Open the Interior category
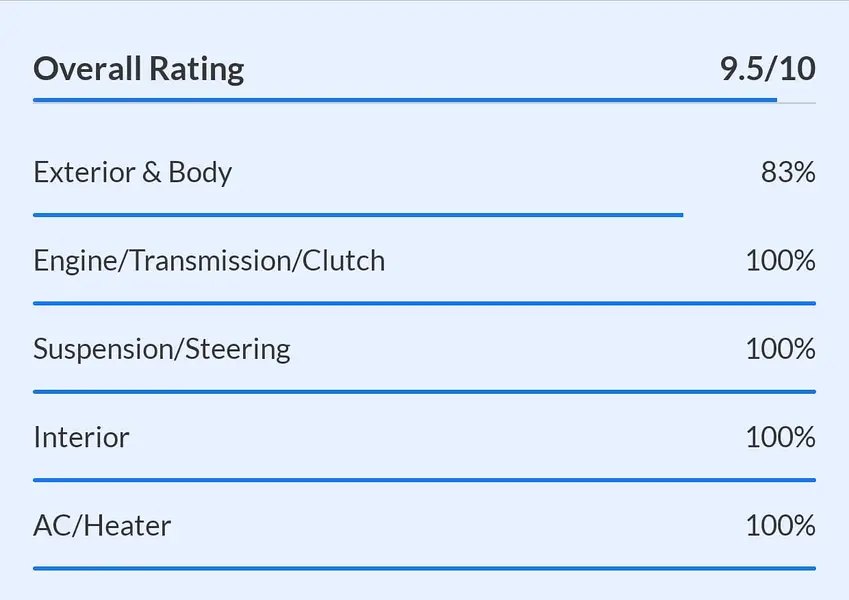This screenshot has height=600, width=849. [x=81, y=437]
